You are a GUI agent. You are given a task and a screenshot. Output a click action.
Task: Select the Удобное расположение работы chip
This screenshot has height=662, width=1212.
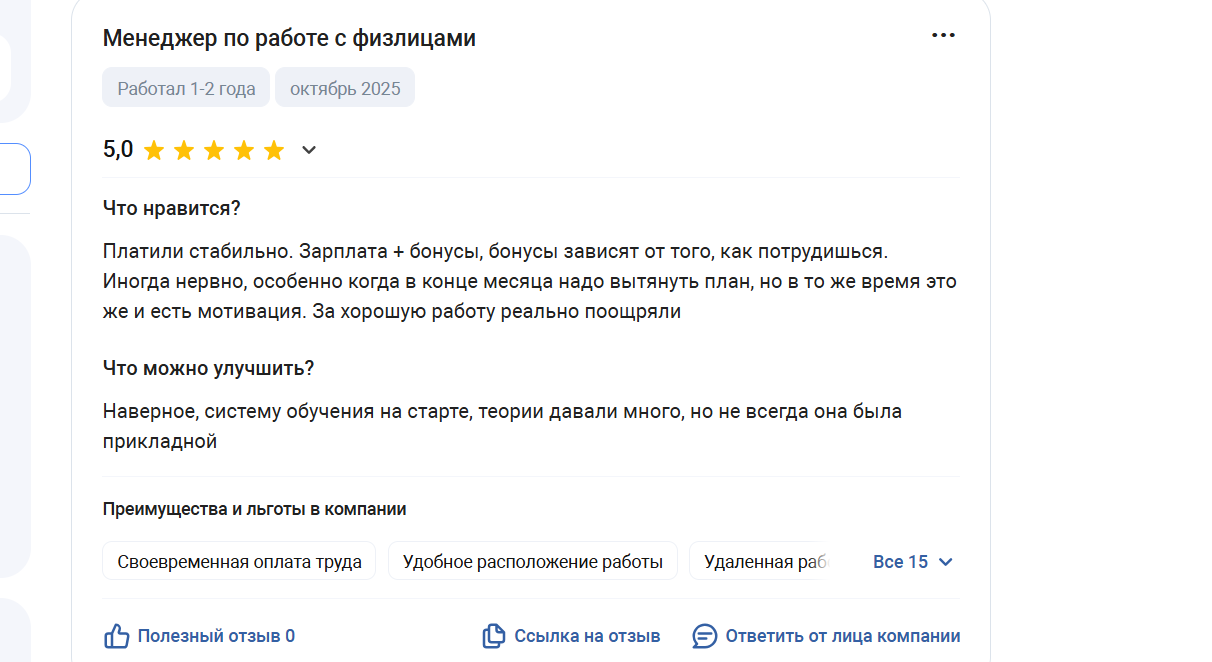532,562
